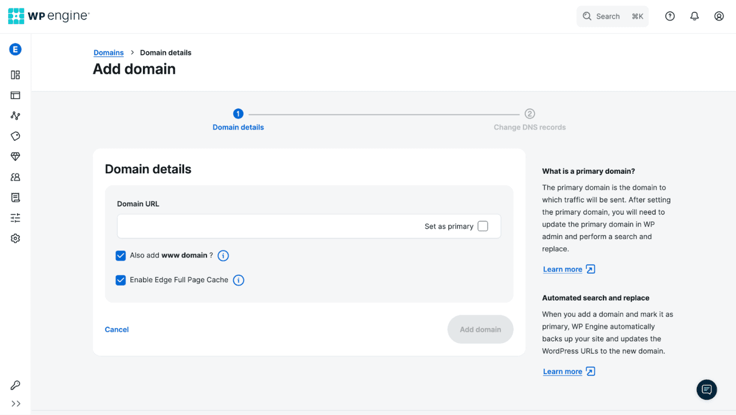Check Set as primary checkbox
736x415 pixels.
(483, 226)
